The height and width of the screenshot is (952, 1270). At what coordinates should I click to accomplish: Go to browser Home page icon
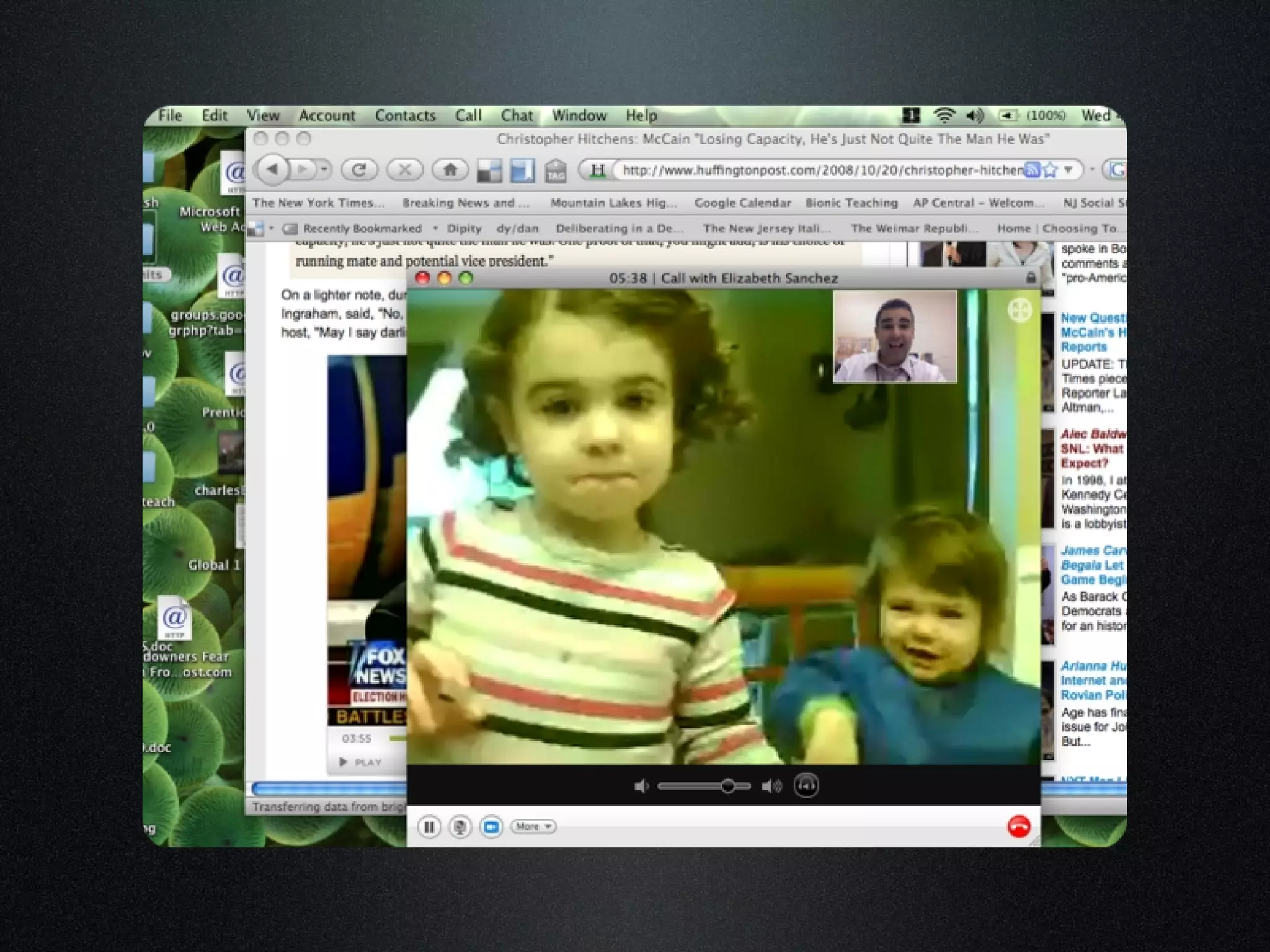pyautogui.click(x=450, y=169)
